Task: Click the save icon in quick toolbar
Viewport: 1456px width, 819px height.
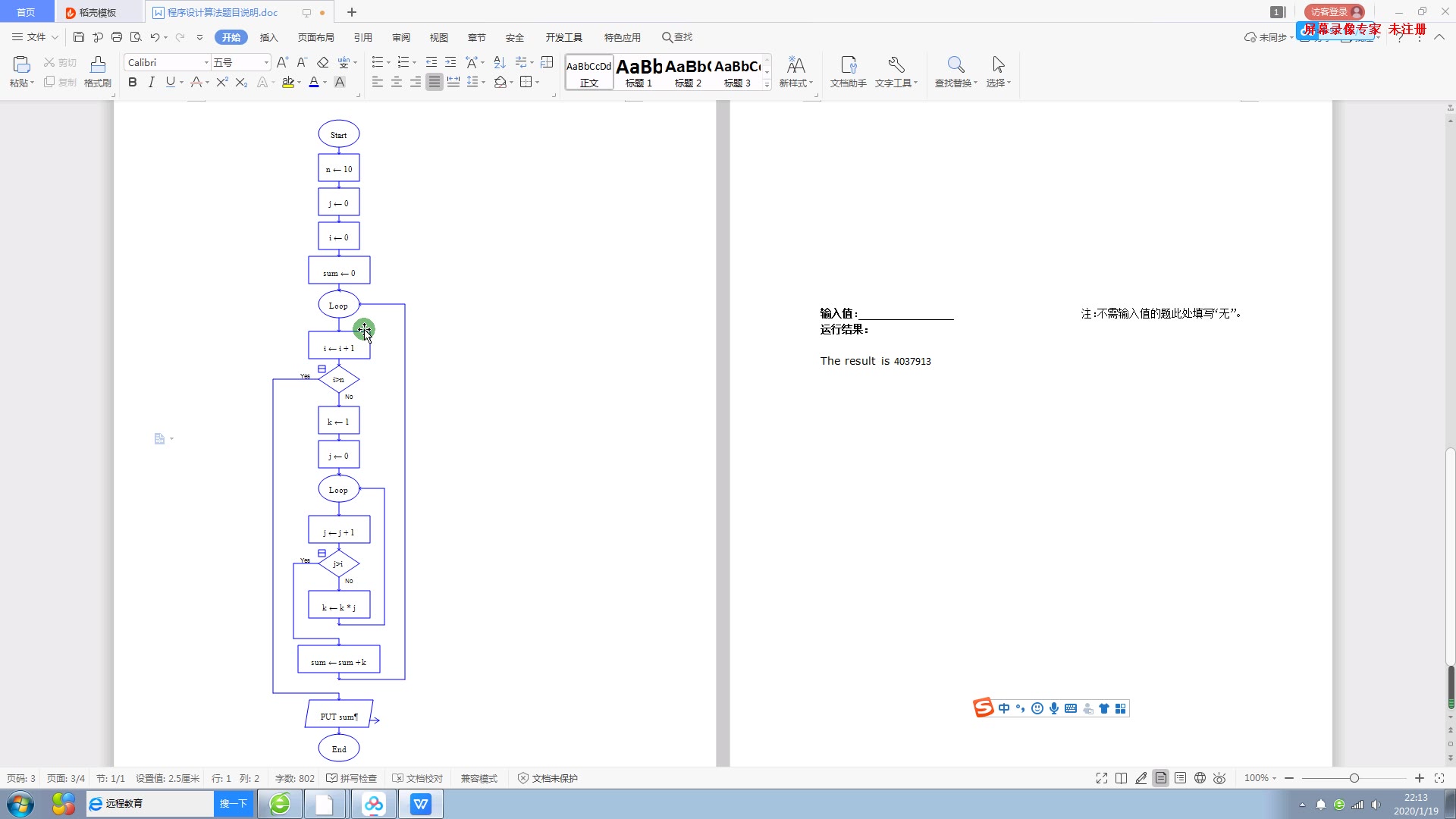Action: (x=79, y=37)
